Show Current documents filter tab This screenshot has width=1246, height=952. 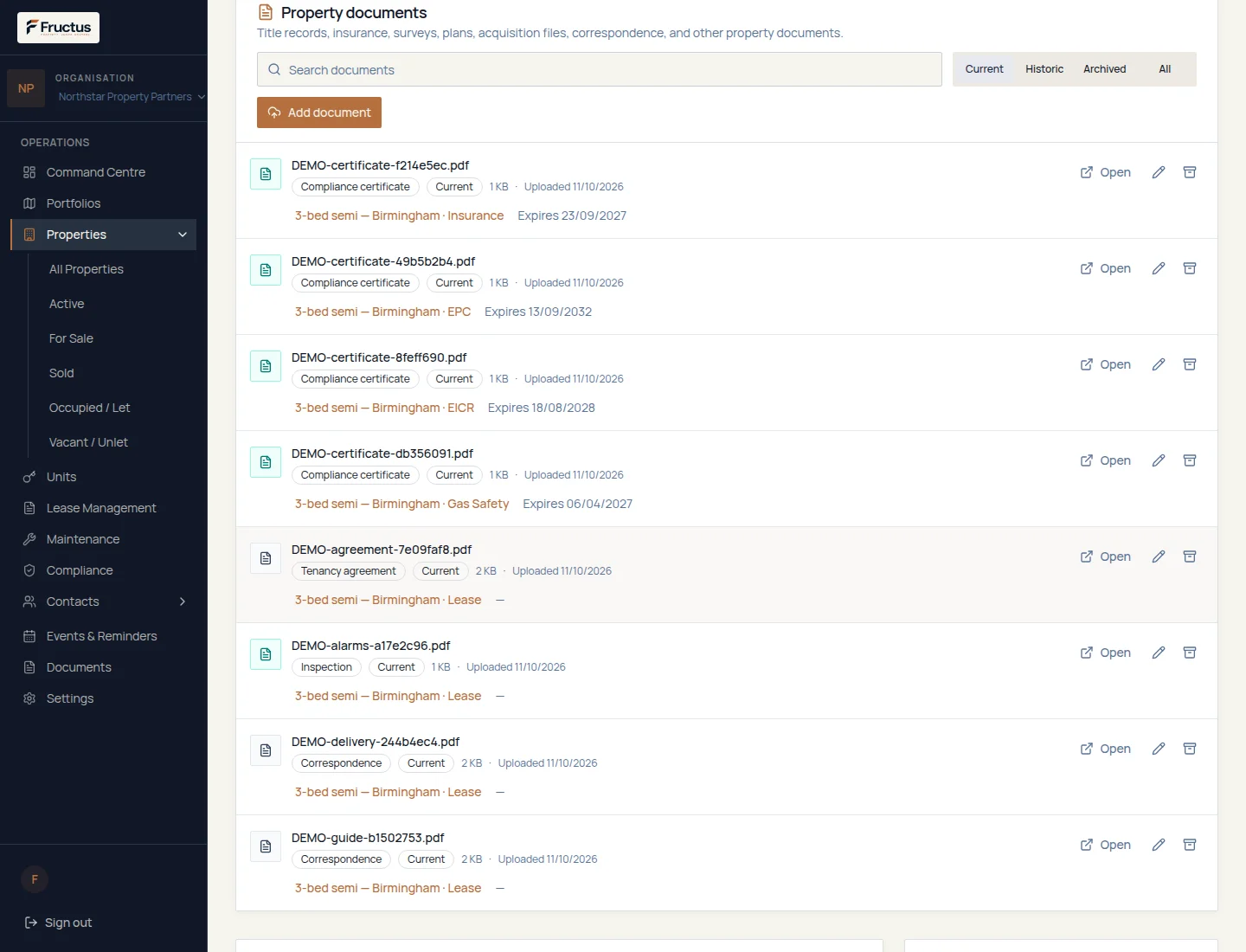(x=985, y=69)
